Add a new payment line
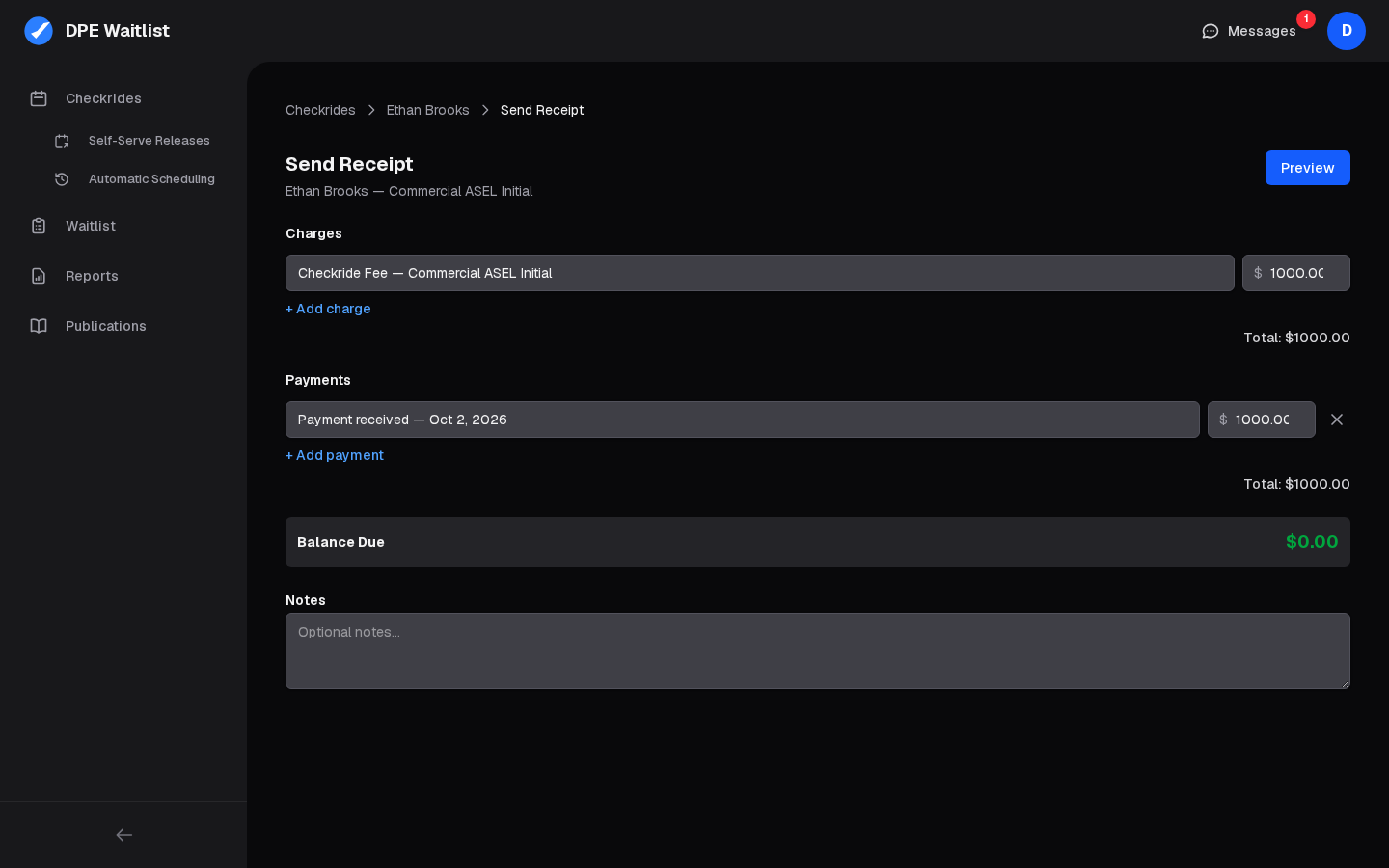The width and height of the screenshot is (1389, 868). (x=335, y=455)
